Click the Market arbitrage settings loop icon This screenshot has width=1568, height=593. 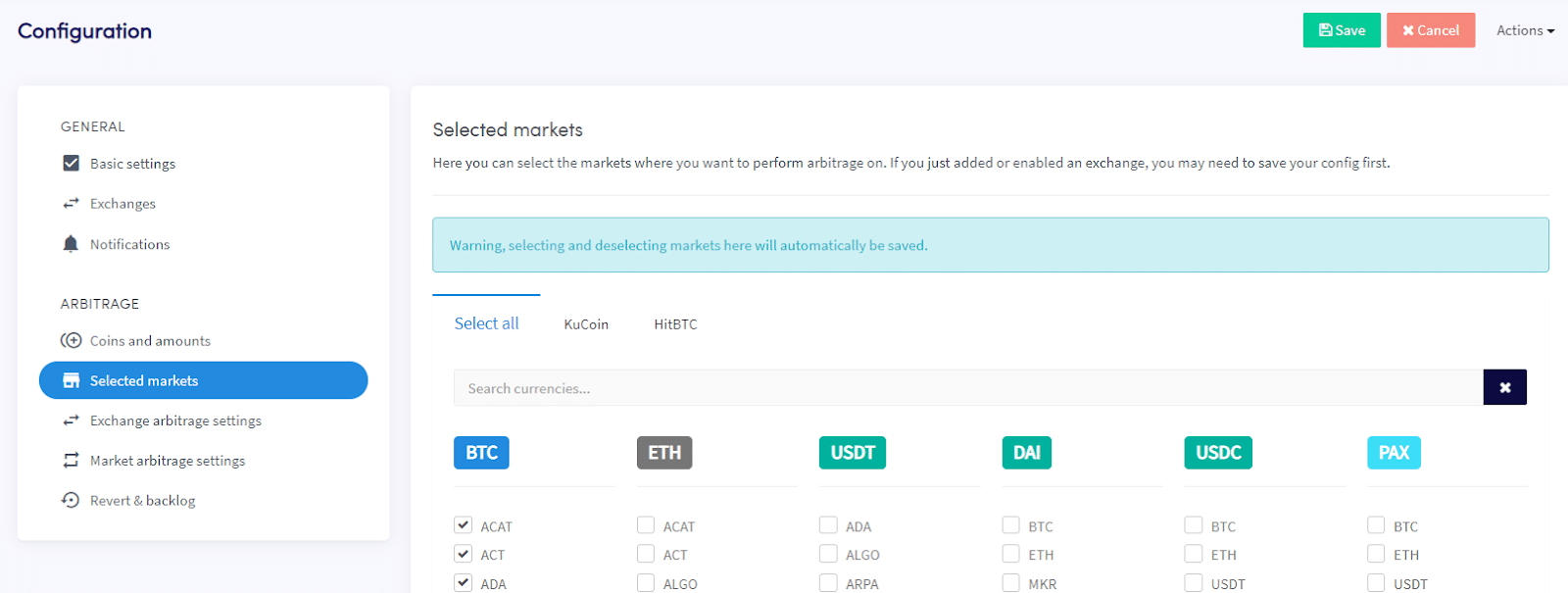pos(71,460)
